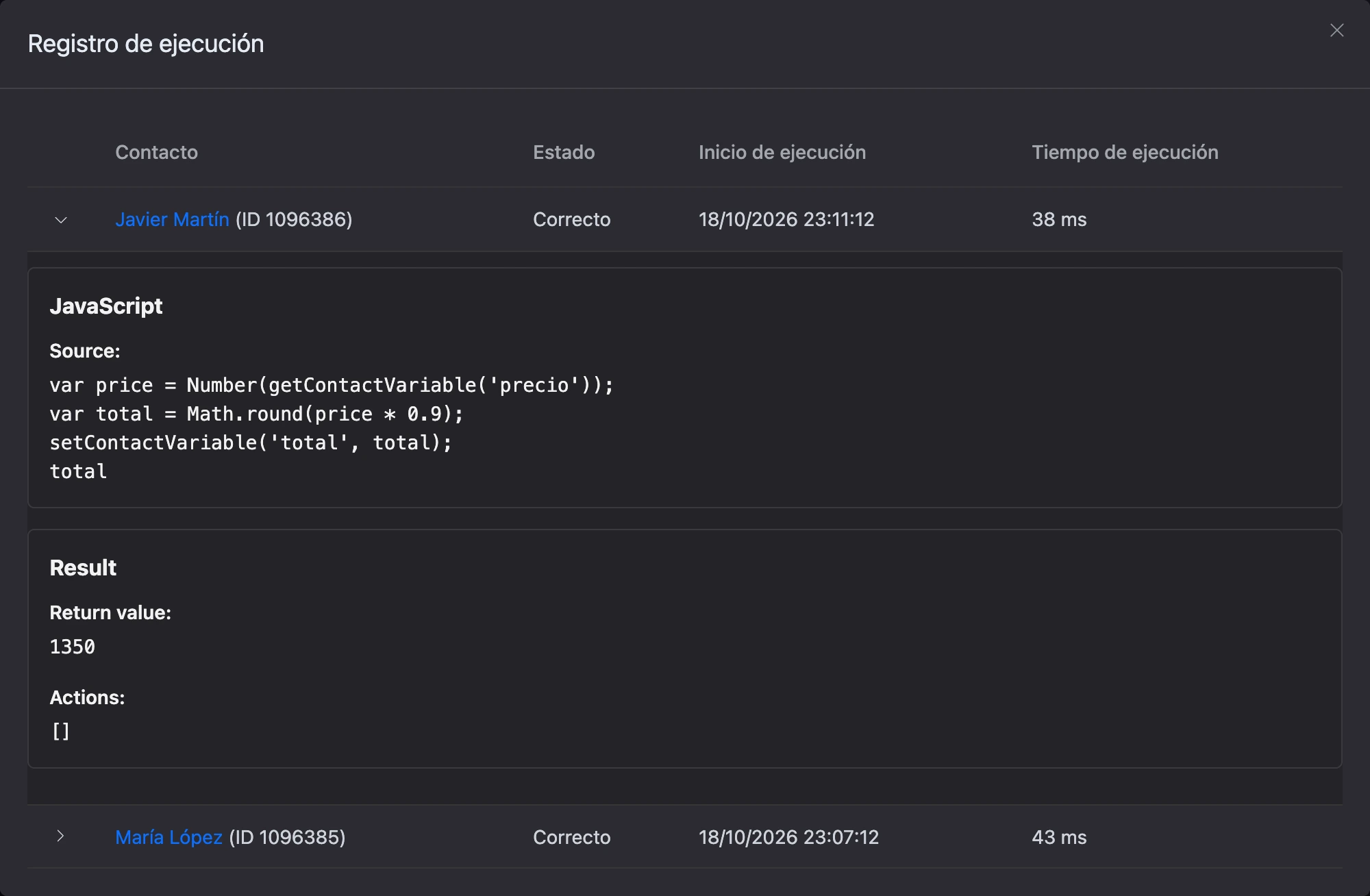Open the Javier Martín contact link
Image resolution: width=1370 pixels, height=896 pixels.
[x=172, y=219]
